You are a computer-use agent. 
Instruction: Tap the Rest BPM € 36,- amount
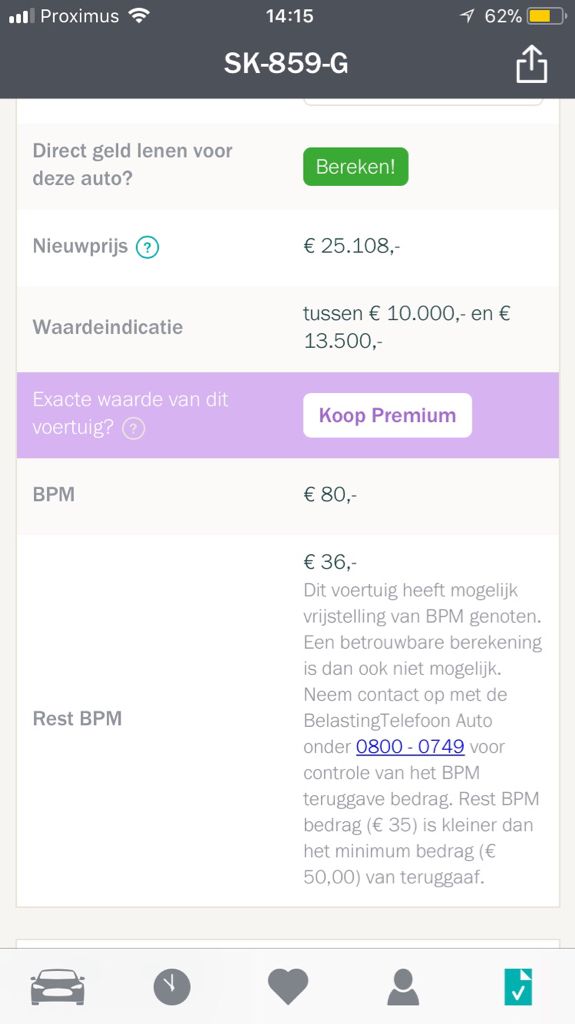tap(330, 562)
